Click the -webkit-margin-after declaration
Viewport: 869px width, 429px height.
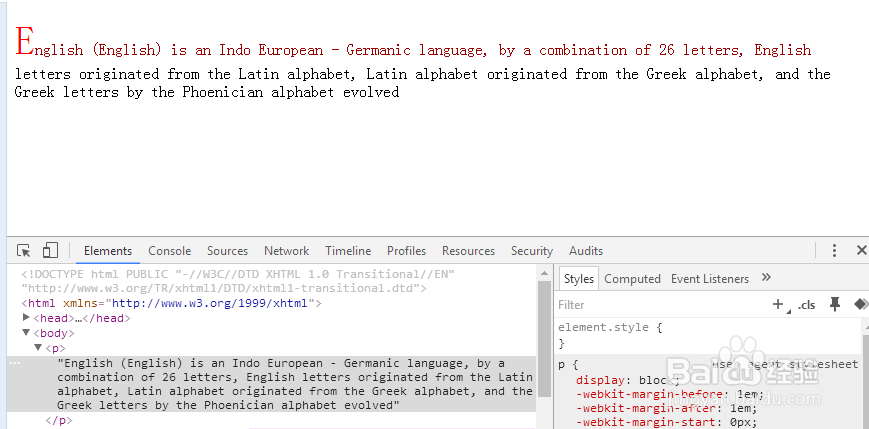point(667,408)
